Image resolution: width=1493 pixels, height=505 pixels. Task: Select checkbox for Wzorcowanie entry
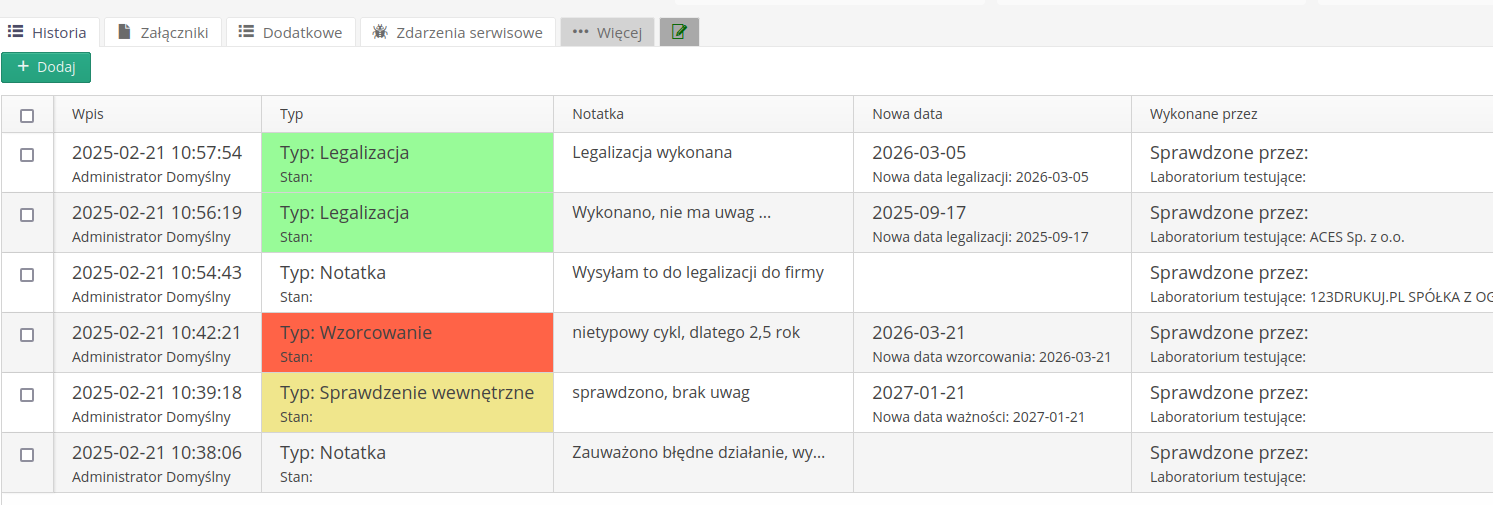point(27,335)
